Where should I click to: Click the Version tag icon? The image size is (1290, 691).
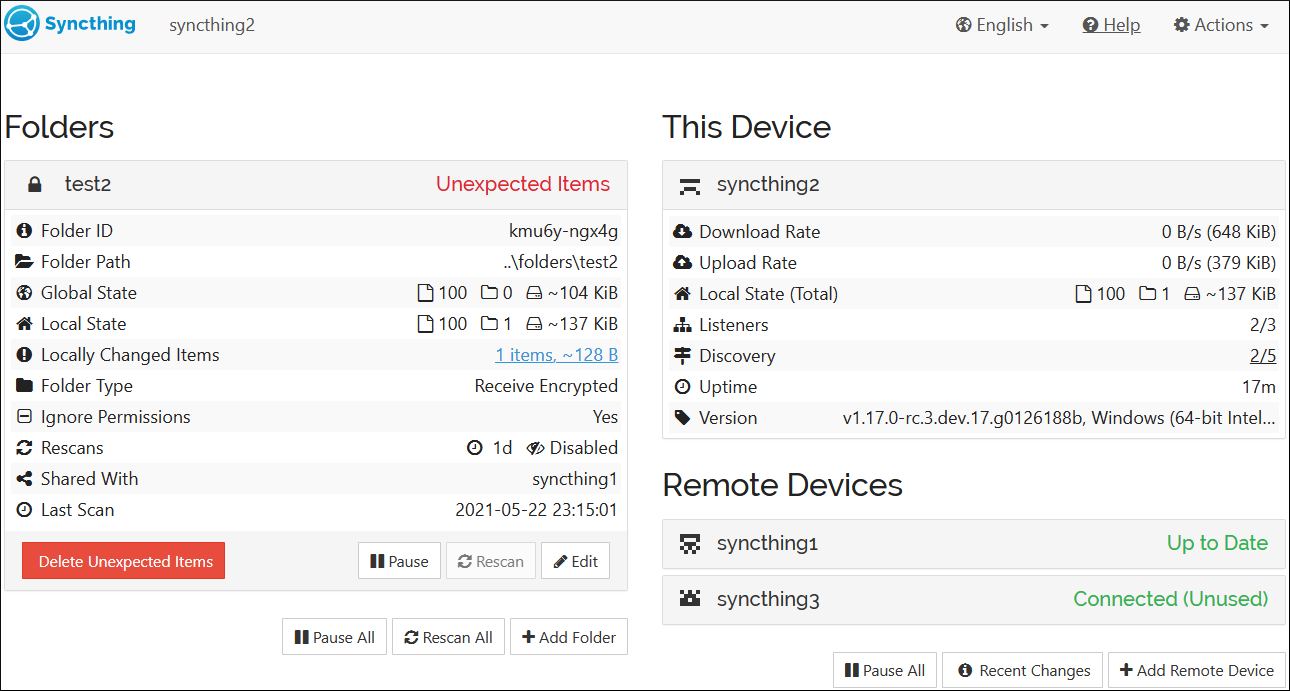coord(682,417)
